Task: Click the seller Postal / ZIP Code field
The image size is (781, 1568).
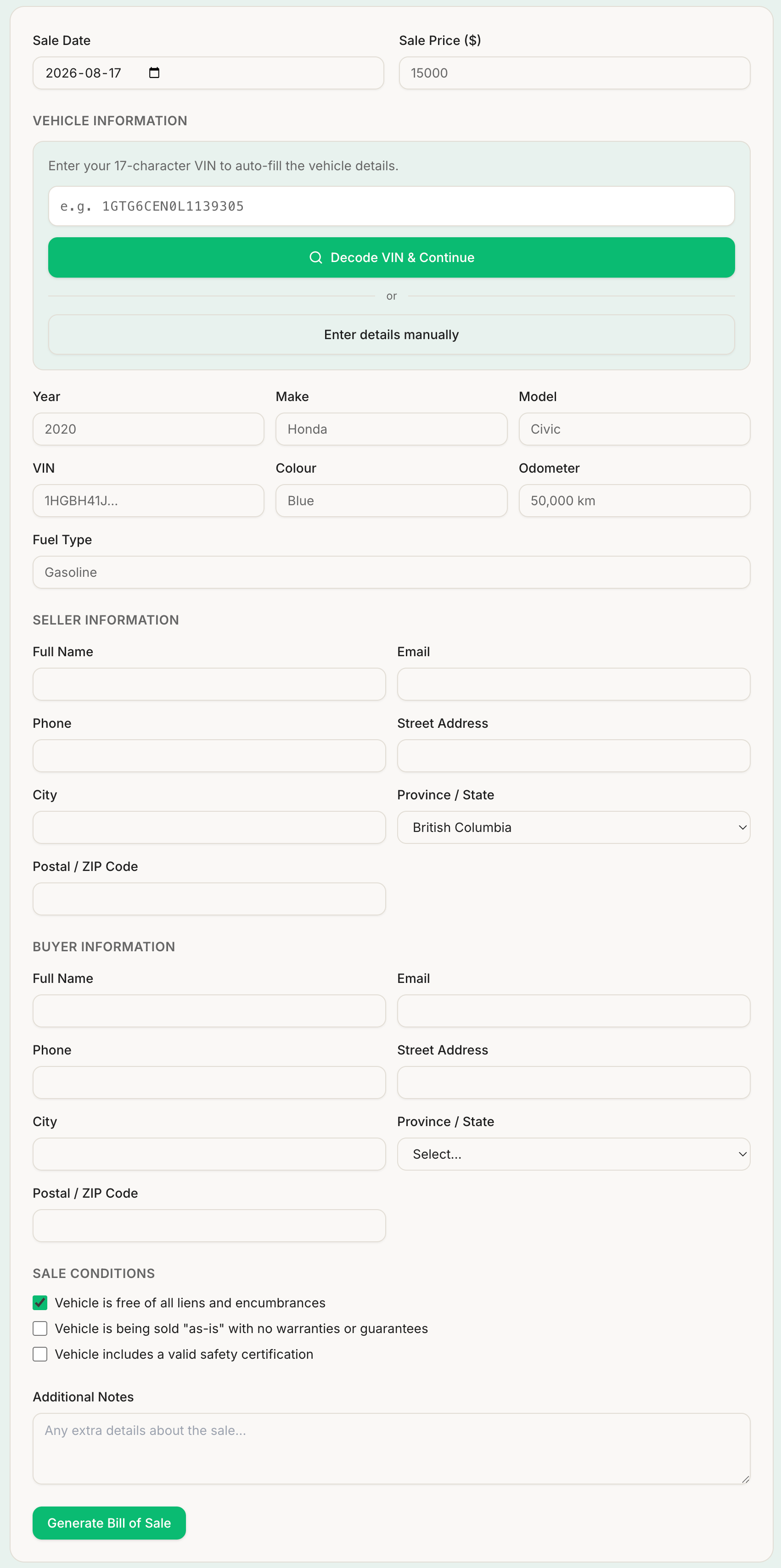Action: pyautogui.click(x=209, y=899)
